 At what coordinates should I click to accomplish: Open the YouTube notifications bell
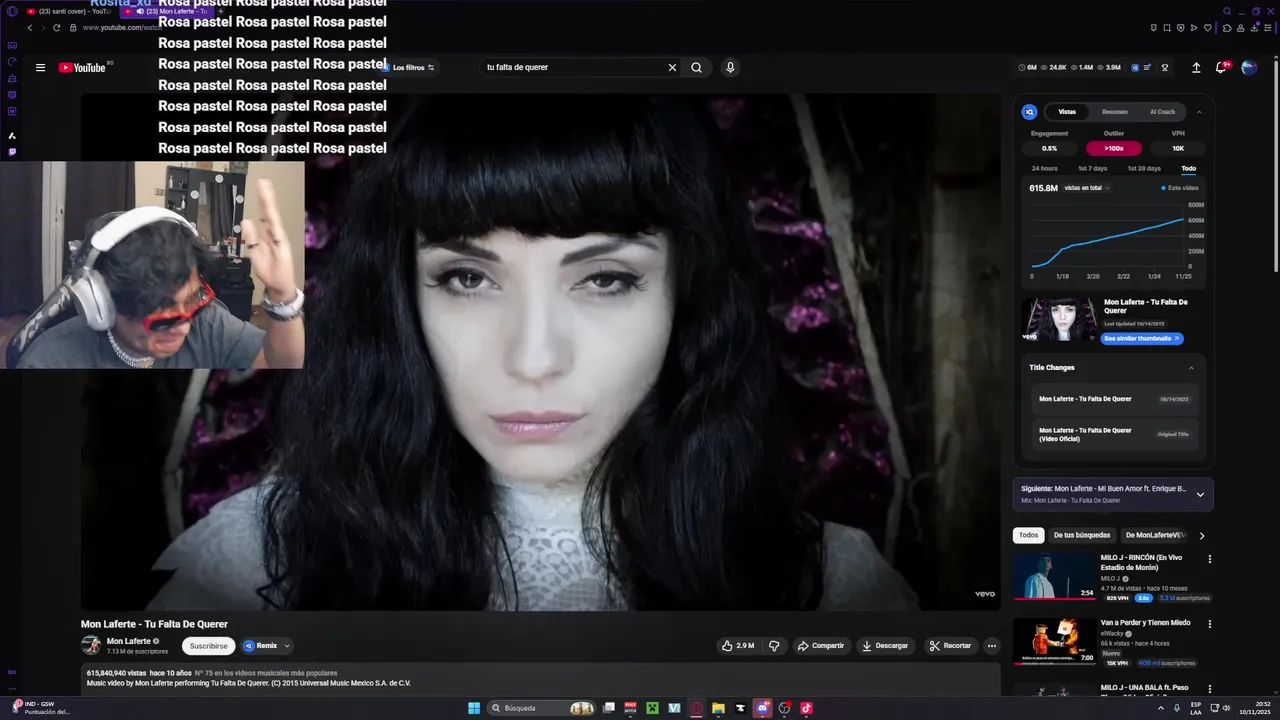click(x=1221, y=67)
